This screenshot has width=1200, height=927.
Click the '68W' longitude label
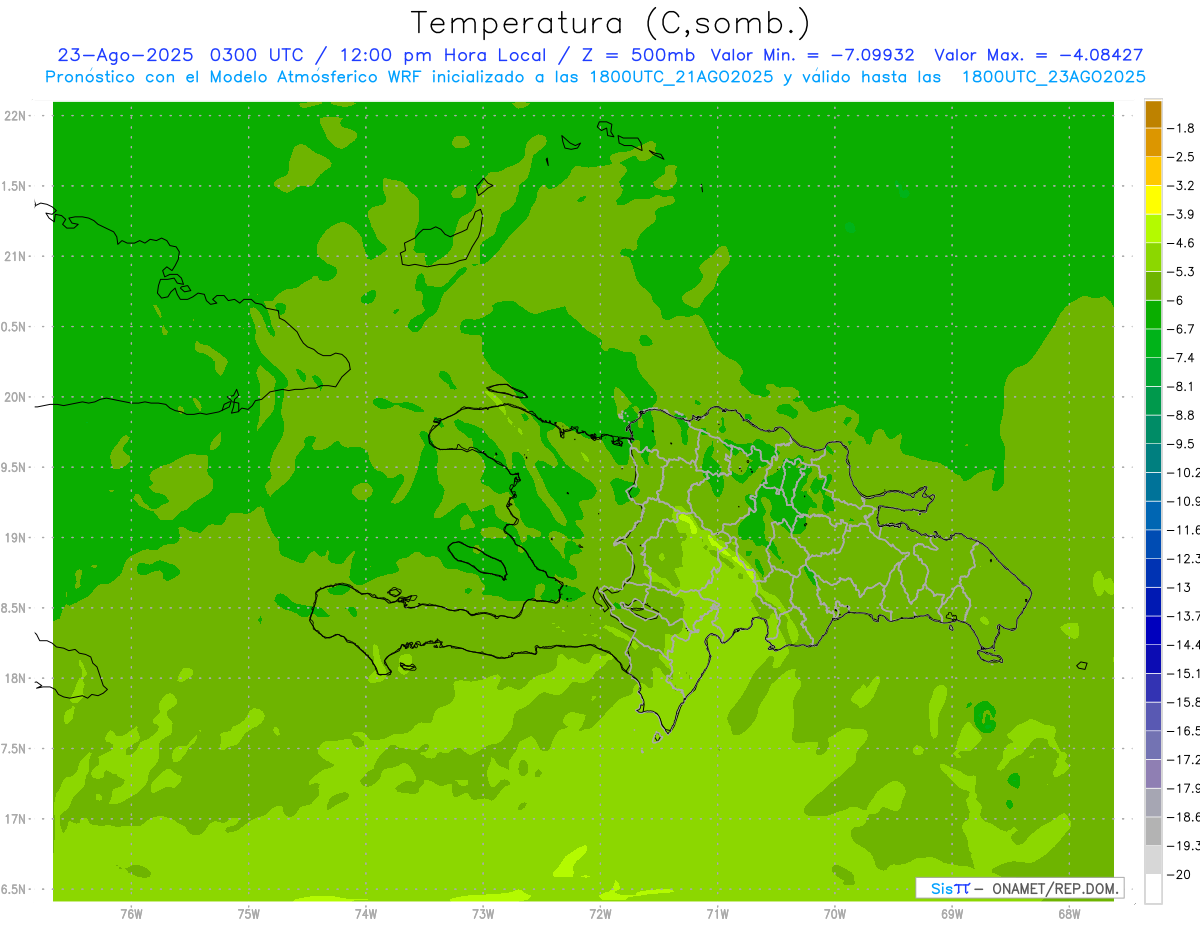(x=1069, y=914)
